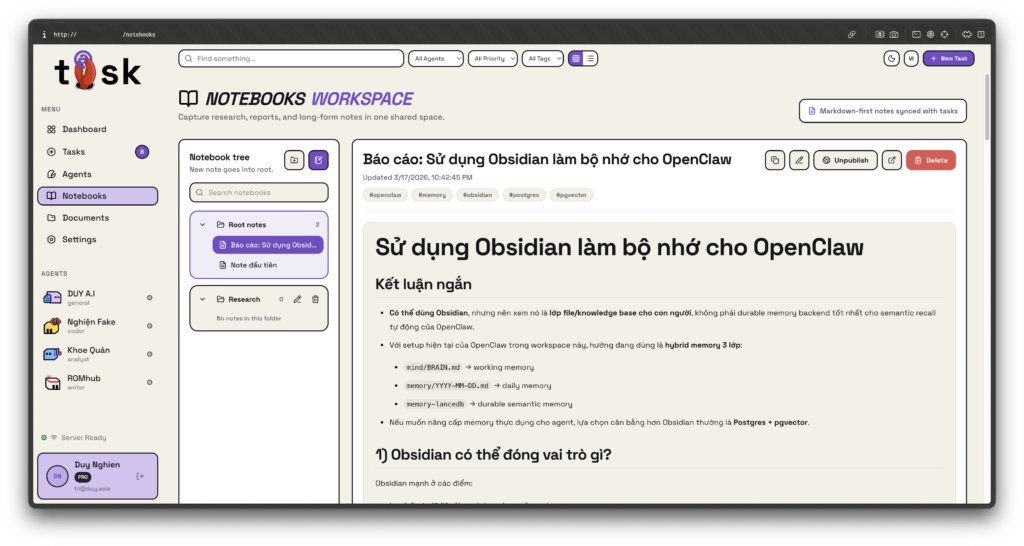
Task: Open the All Agents dropdown
Action: (x=436, y=59)
